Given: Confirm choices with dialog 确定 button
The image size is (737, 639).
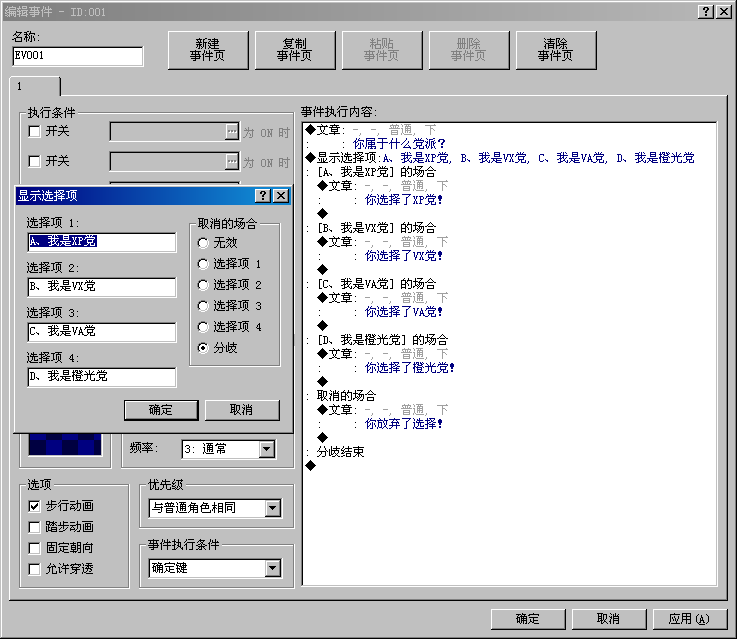Looking at the screenshot, I should (x=161, y=410).
